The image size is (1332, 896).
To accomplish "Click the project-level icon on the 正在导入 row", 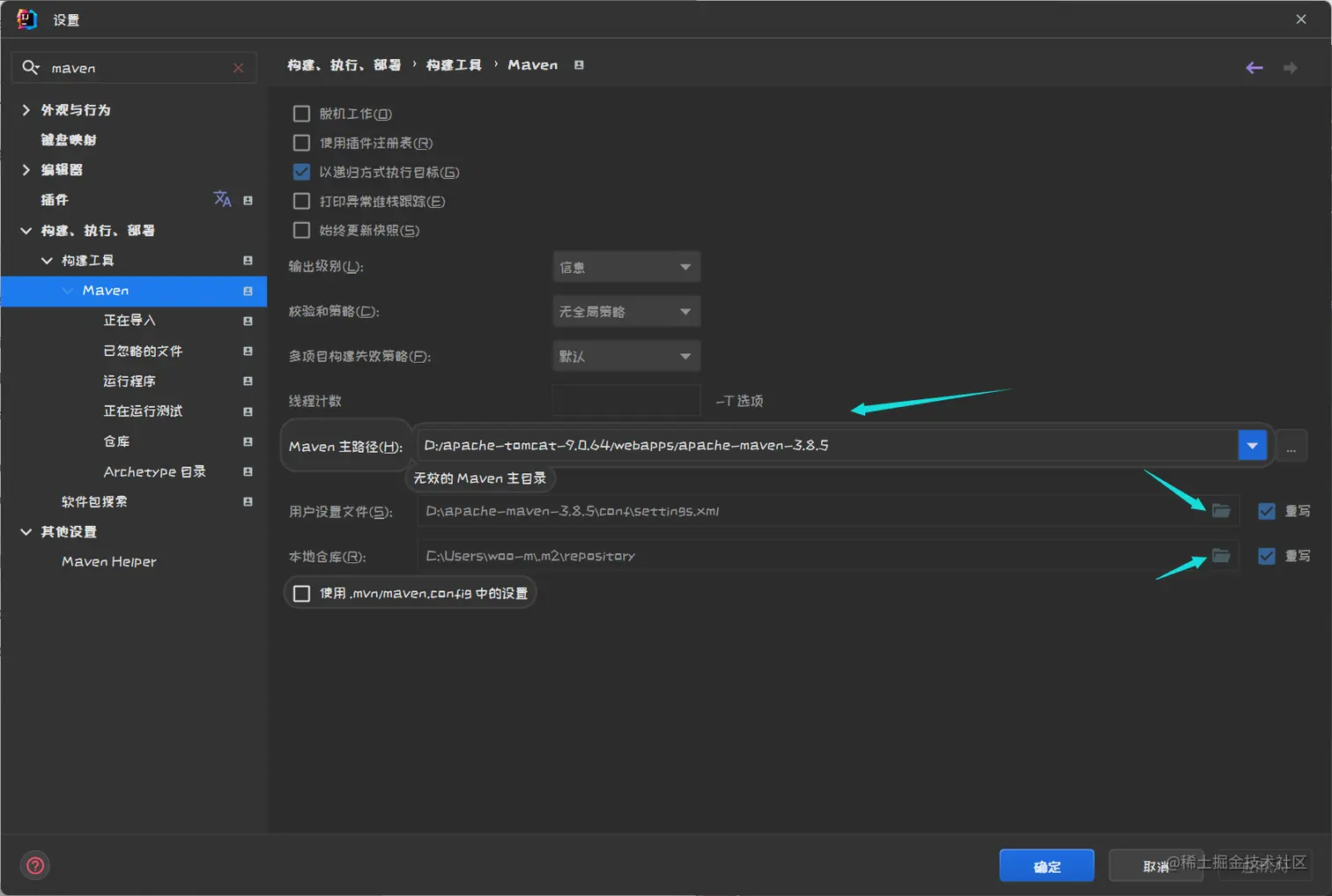I will [x=248, y=321].
